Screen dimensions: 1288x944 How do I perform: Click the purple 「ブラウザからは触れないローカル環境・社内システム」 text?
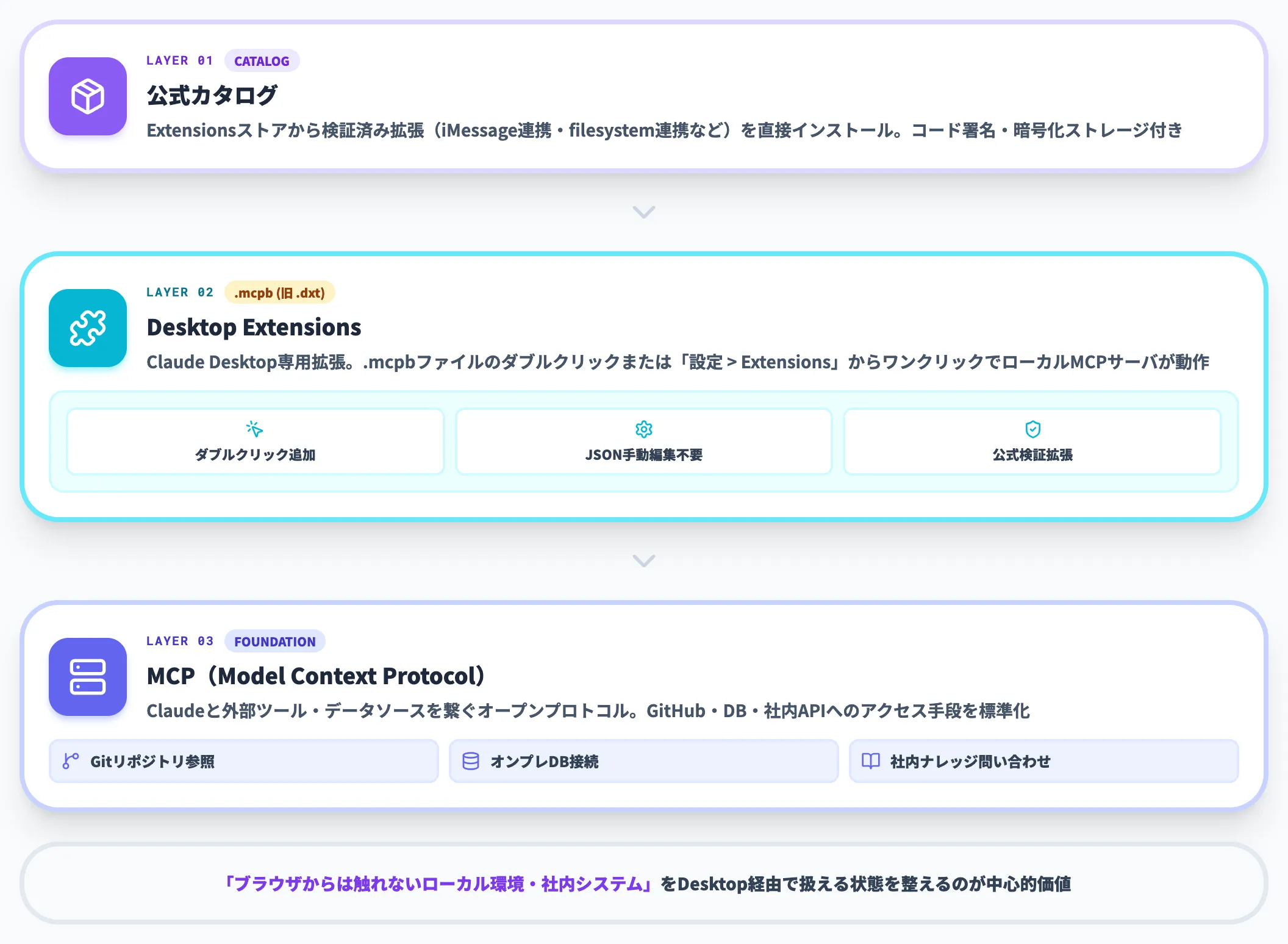click(439, 884)
